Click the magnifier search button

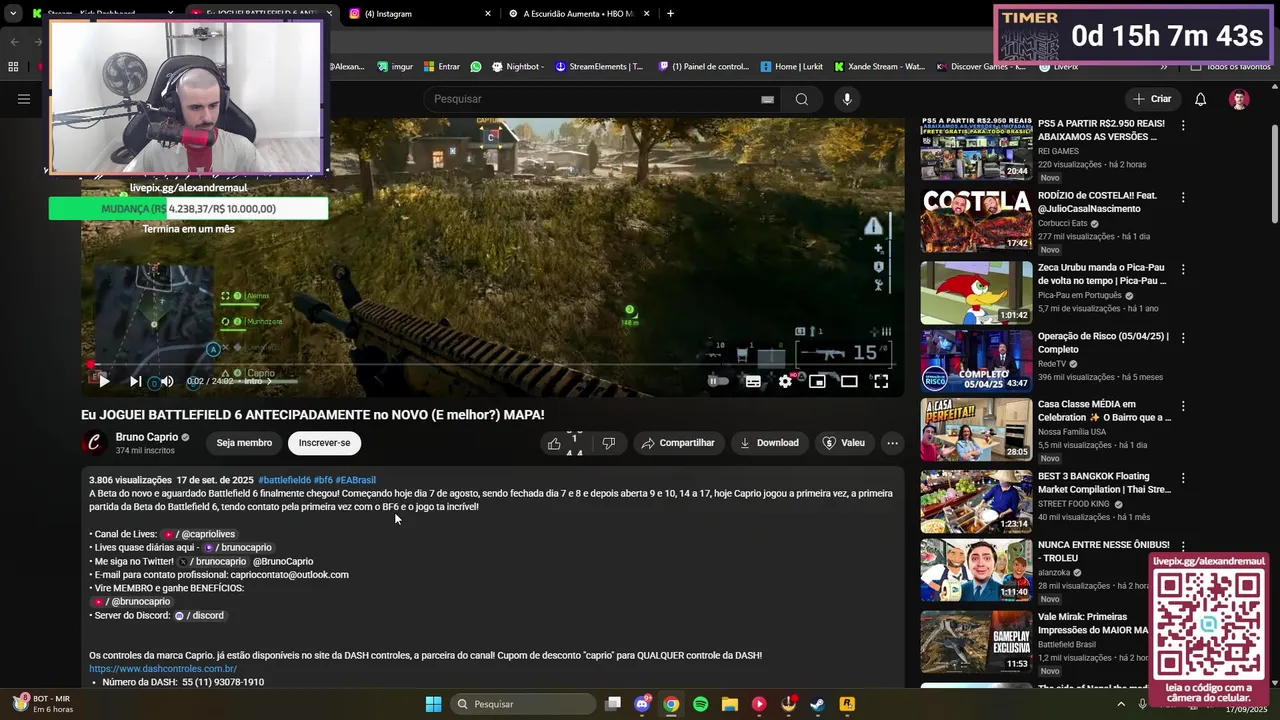802,99
